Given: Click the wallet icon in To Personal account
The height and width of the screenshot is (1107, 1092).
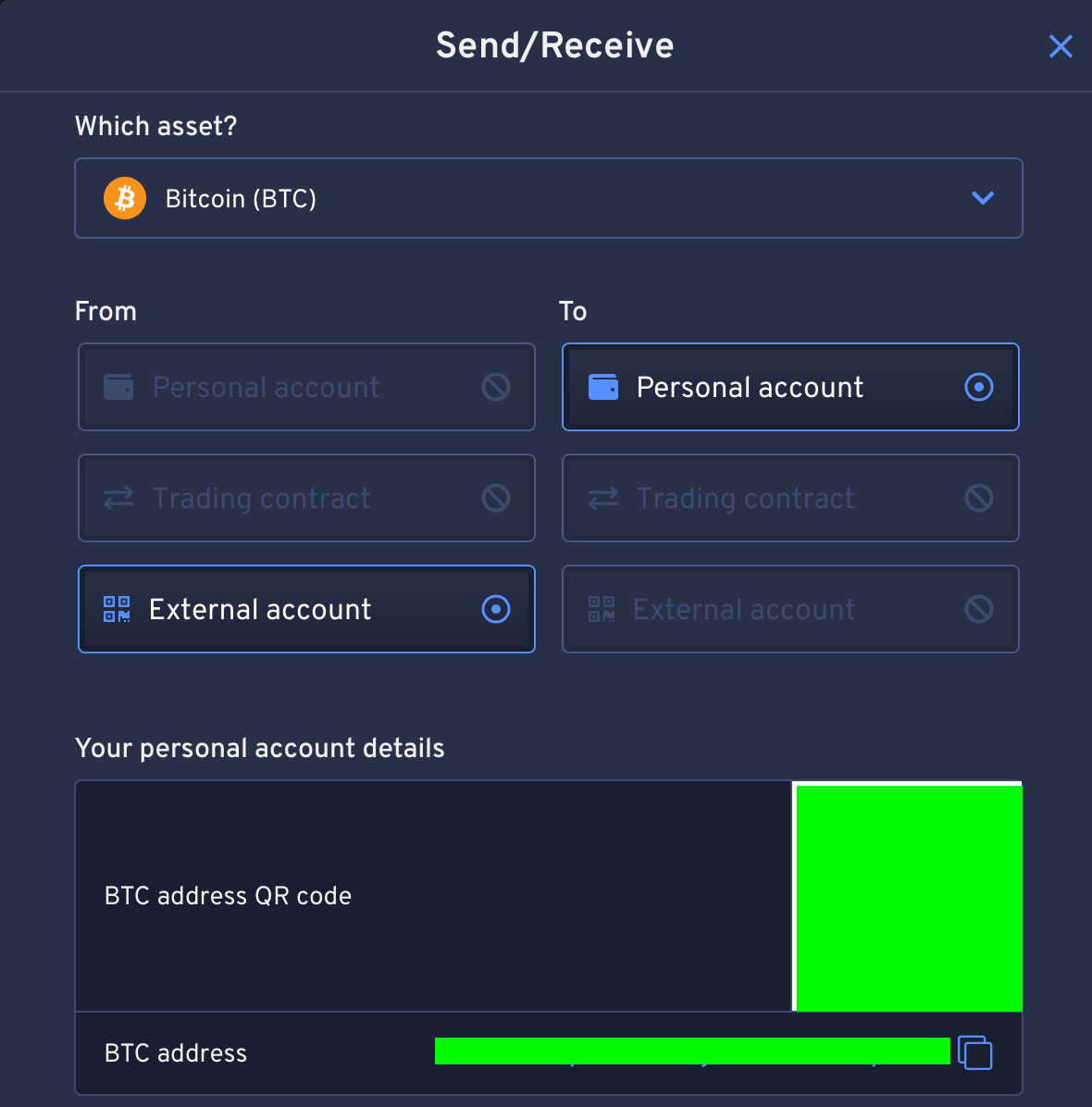Looking at the screenshot, I should 602,387.
